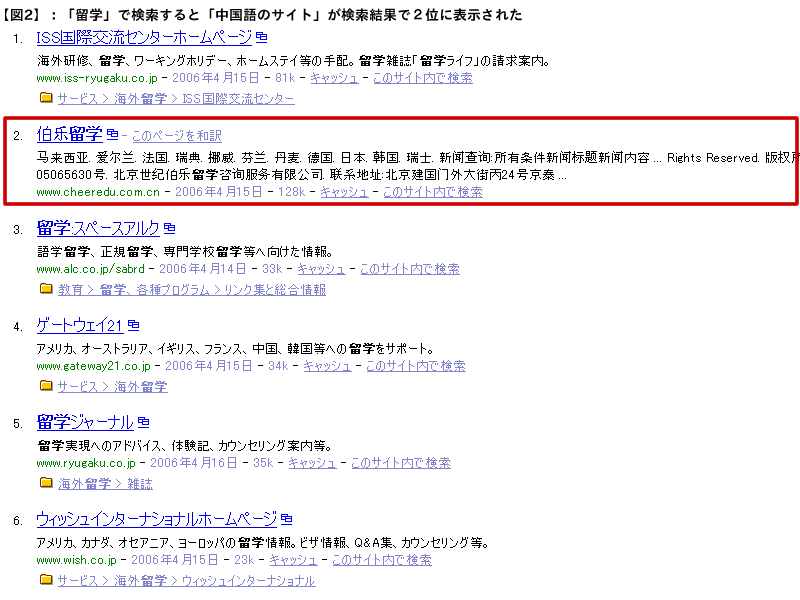This screenshot has height=600, width=800.
Task: Click folder icon before 教育 category path
Action: pyautogui.click(x=45, y=289)
